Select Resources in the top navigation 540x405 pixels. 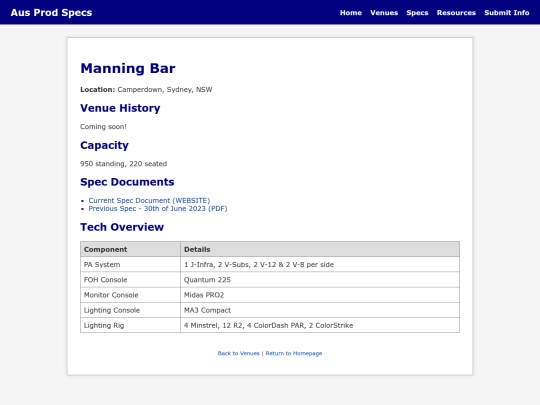(x=456, y=13)
